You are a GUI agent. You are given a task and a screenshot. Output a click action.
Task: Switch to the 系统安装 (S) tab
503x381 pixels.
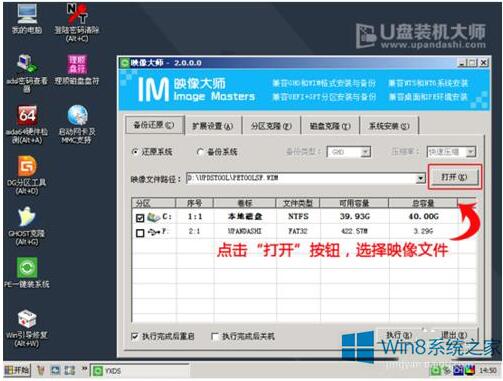coord(389,126)
